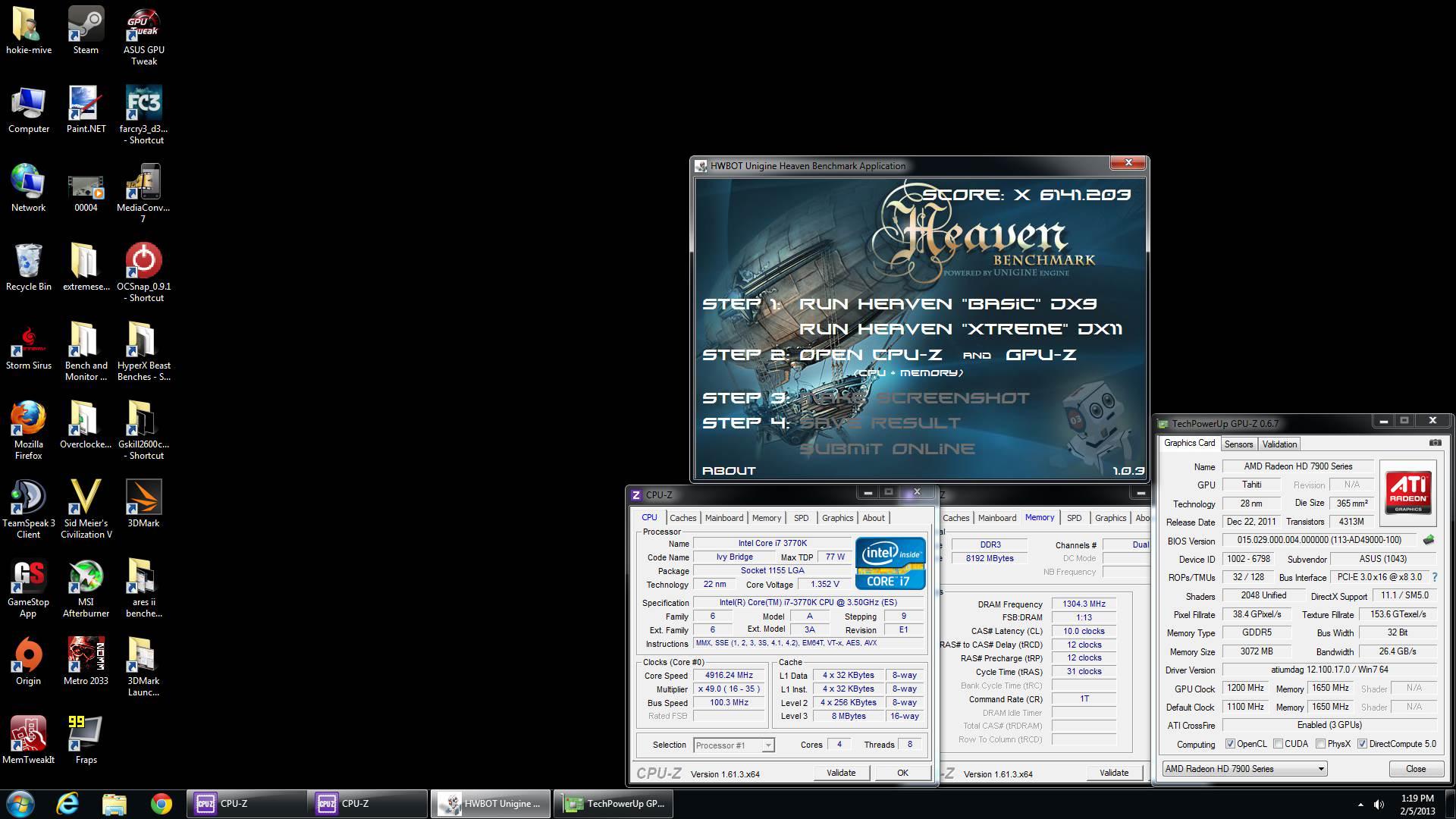Open Mainboard tab in front CPU-Z
The height and width of the screenshot is (819, 1456).
[724, 518]
